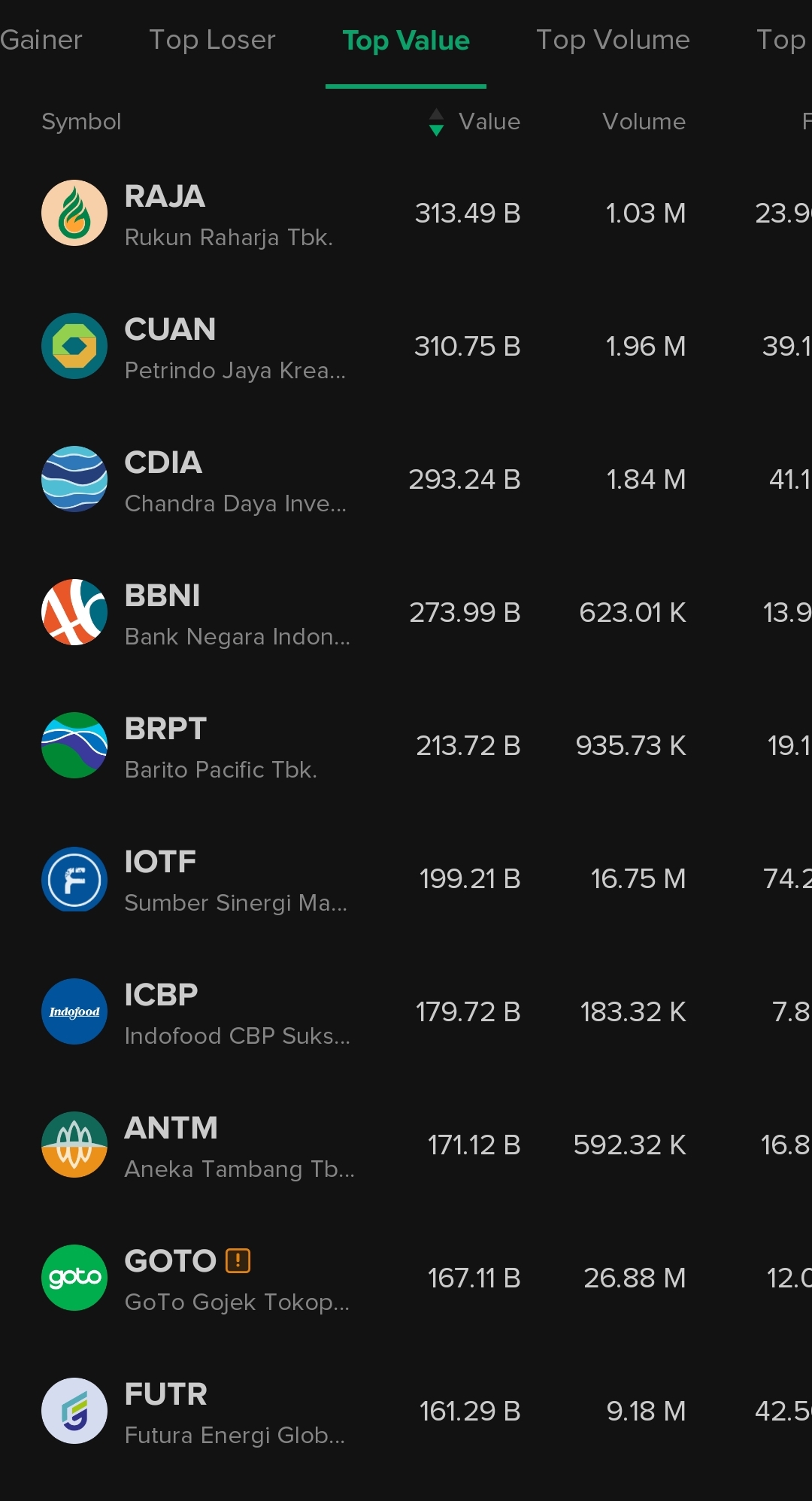
Task: Select the Top Value tab
Action: (x=406, y=41)
